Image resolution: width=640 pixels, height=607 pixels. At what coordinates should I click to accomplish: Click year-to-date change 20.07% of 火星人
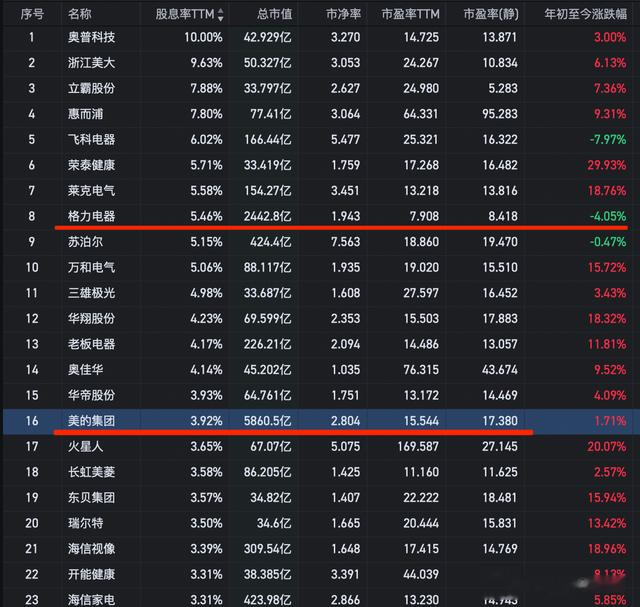pyautogui.click(x=607, y=447)
